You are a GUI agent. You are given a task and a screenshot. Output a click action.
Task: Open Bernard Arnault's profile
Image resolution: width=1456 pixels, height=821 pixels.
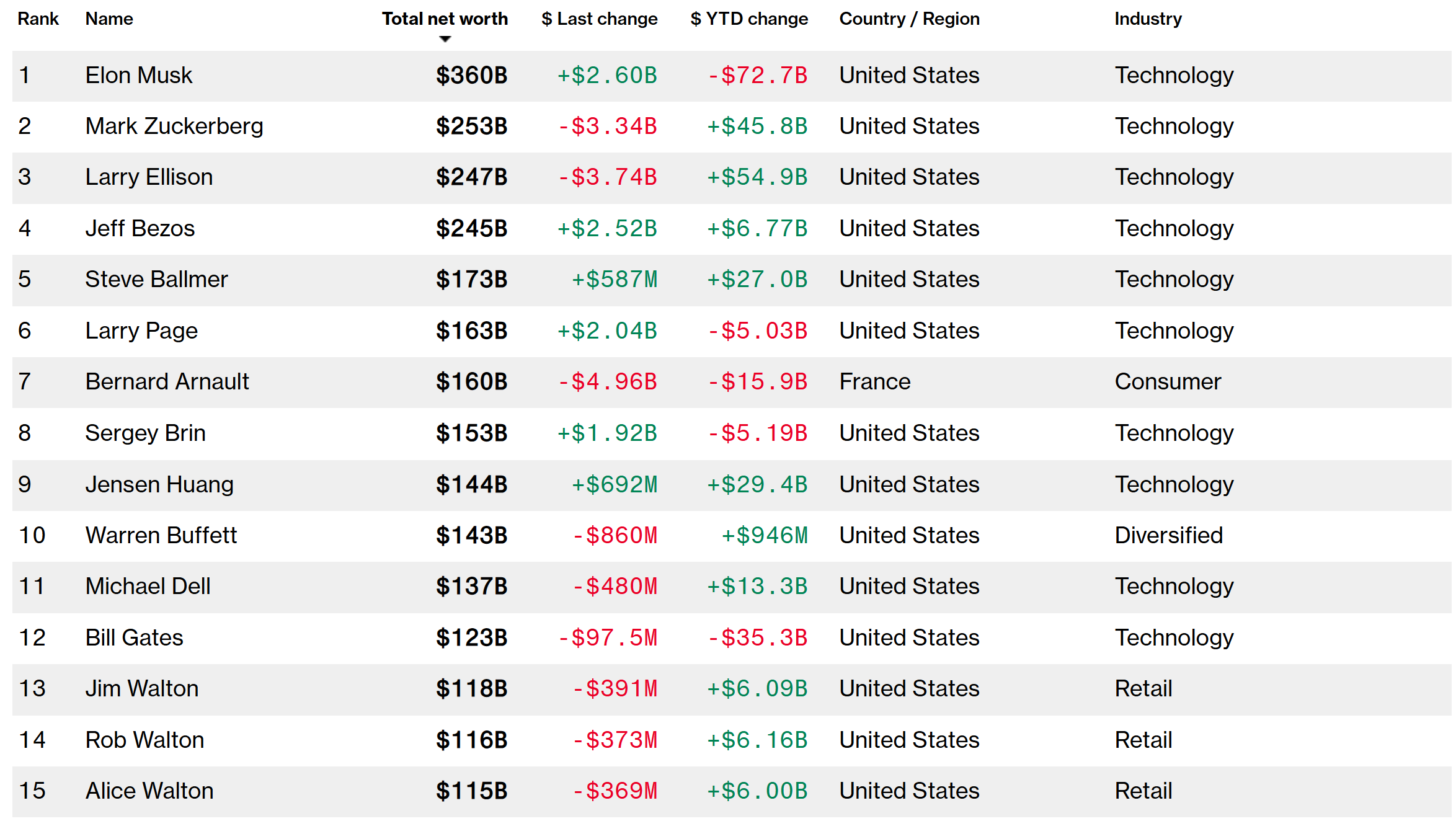point(167,382)
